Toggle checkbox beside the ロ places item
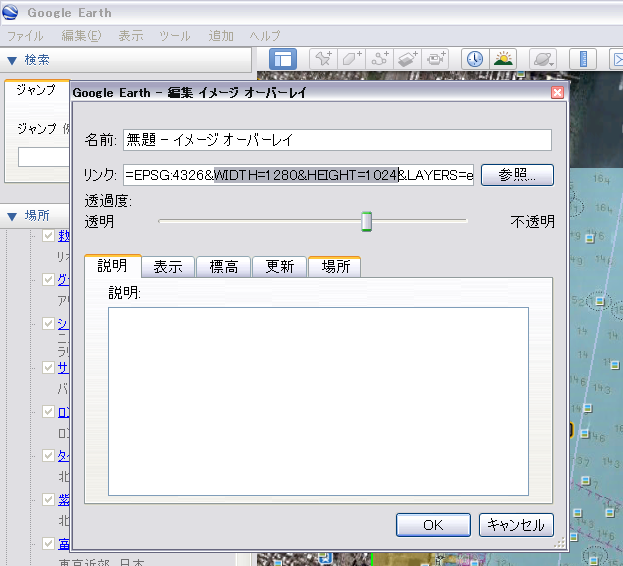 [x=48, y=411]
